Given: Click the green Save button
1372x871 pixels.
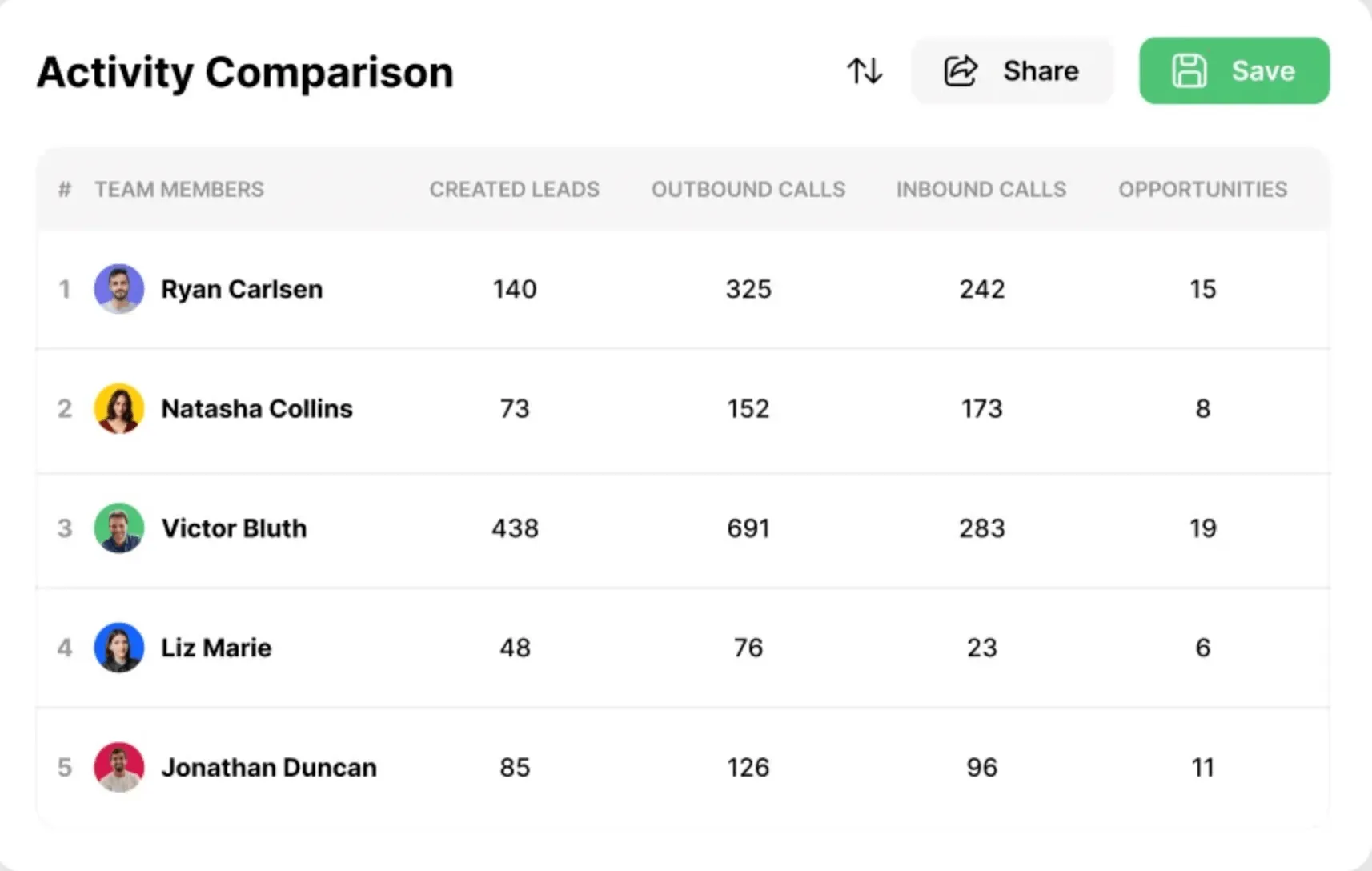Looking at the screenshot, I should (x=1234, y=70).
